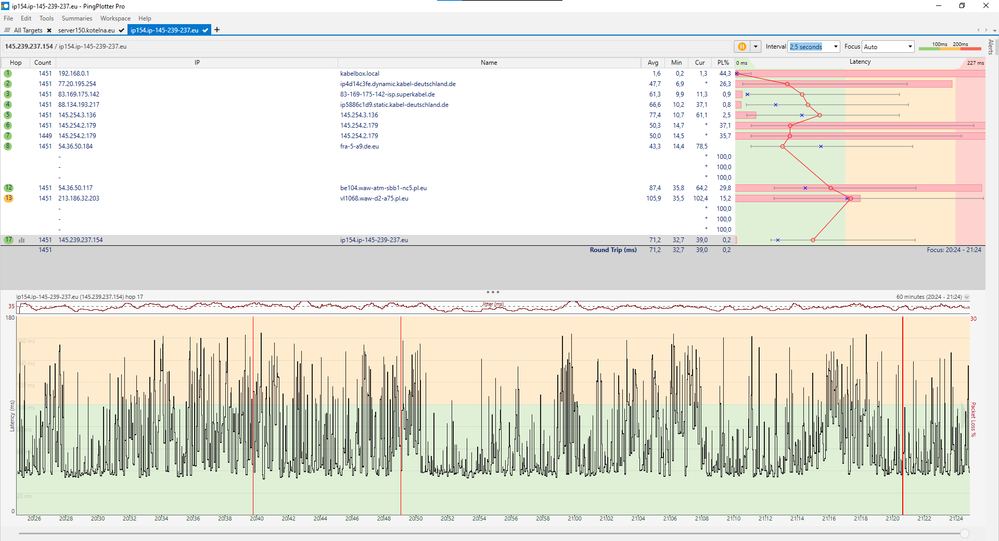999x541 pixels.
Task: Click the 100ms 200ms latency color scale
Action: point(949,46)
